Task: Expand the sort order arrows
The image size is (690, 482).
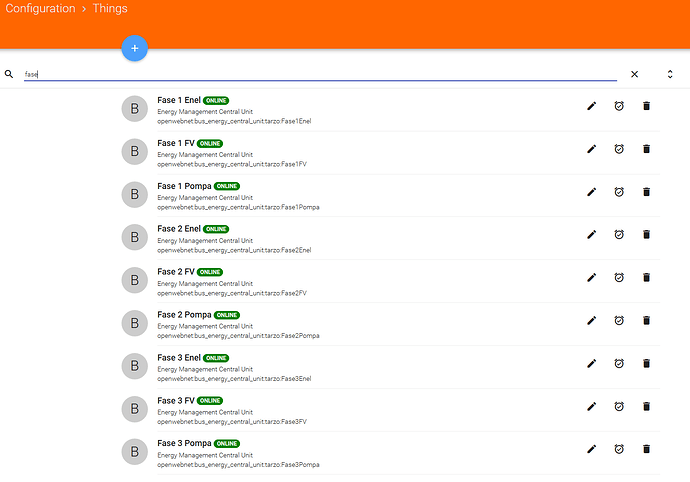Action: coord(670,74)
